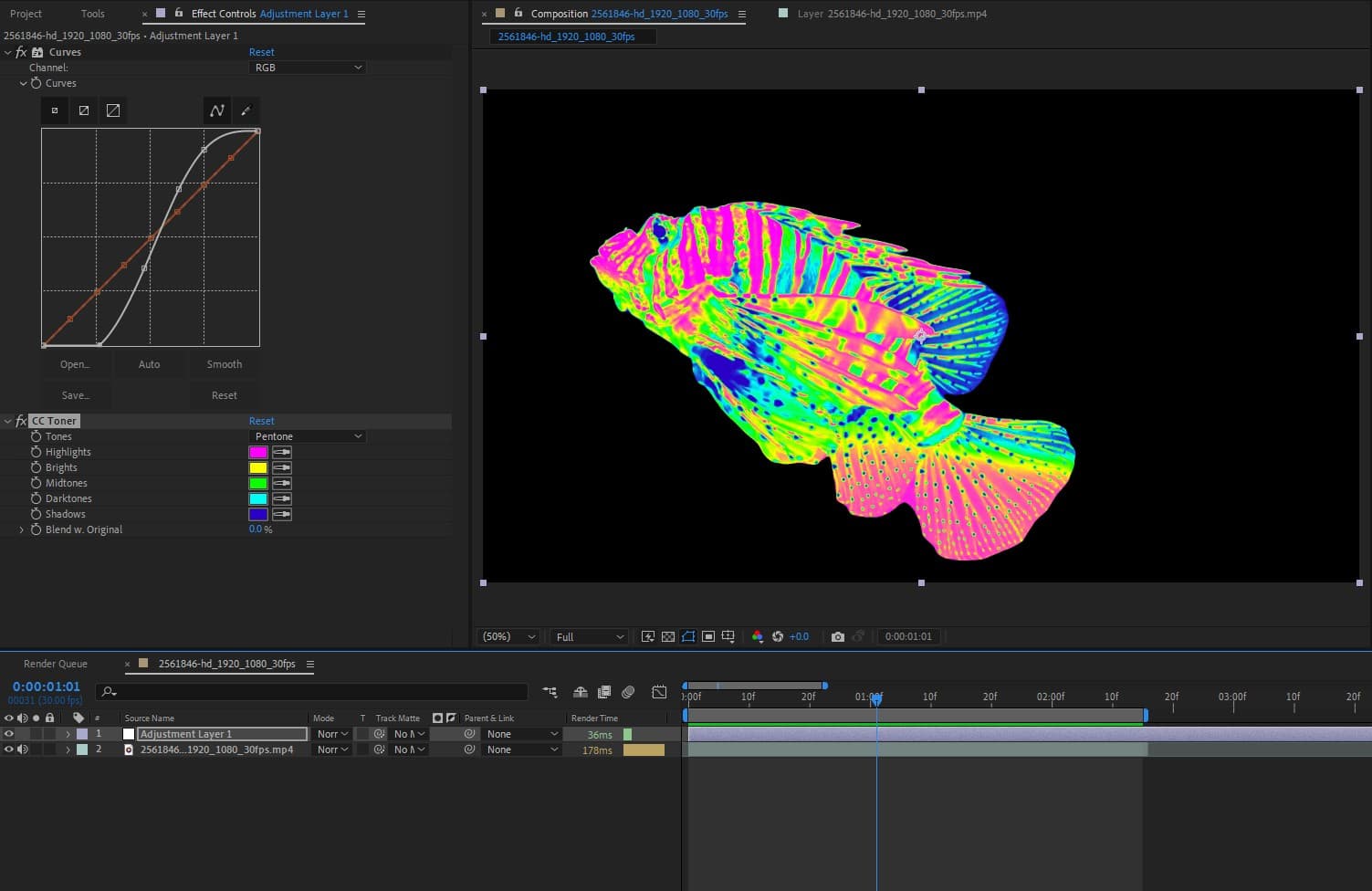Viewport: 1372px width, 891px height.
Task: Pick the Highlights eyedropper
Action: [282, 452]
